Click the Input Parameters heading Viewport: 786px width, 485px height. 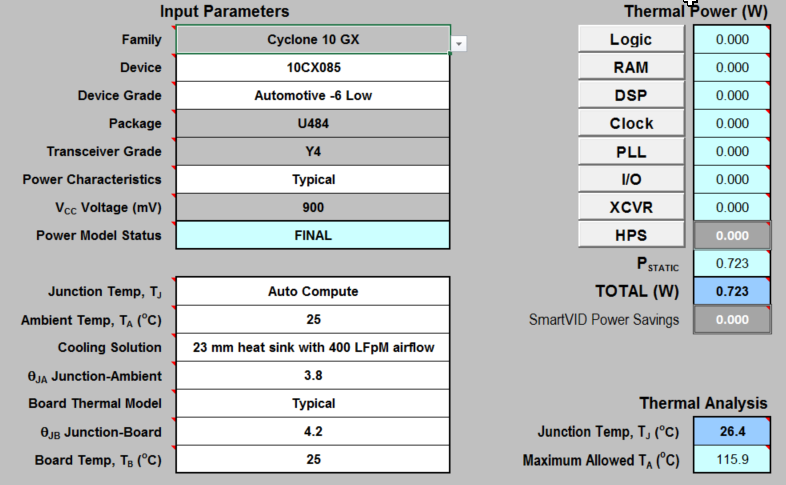(225, 11)
